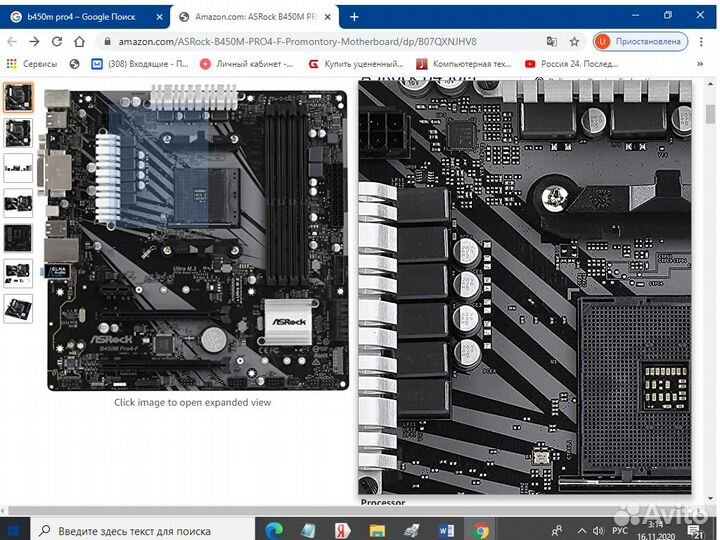Screen dimensions: 720x540
Task: Select the first motherboard thumbnail
Action: (x=18, y=97)
